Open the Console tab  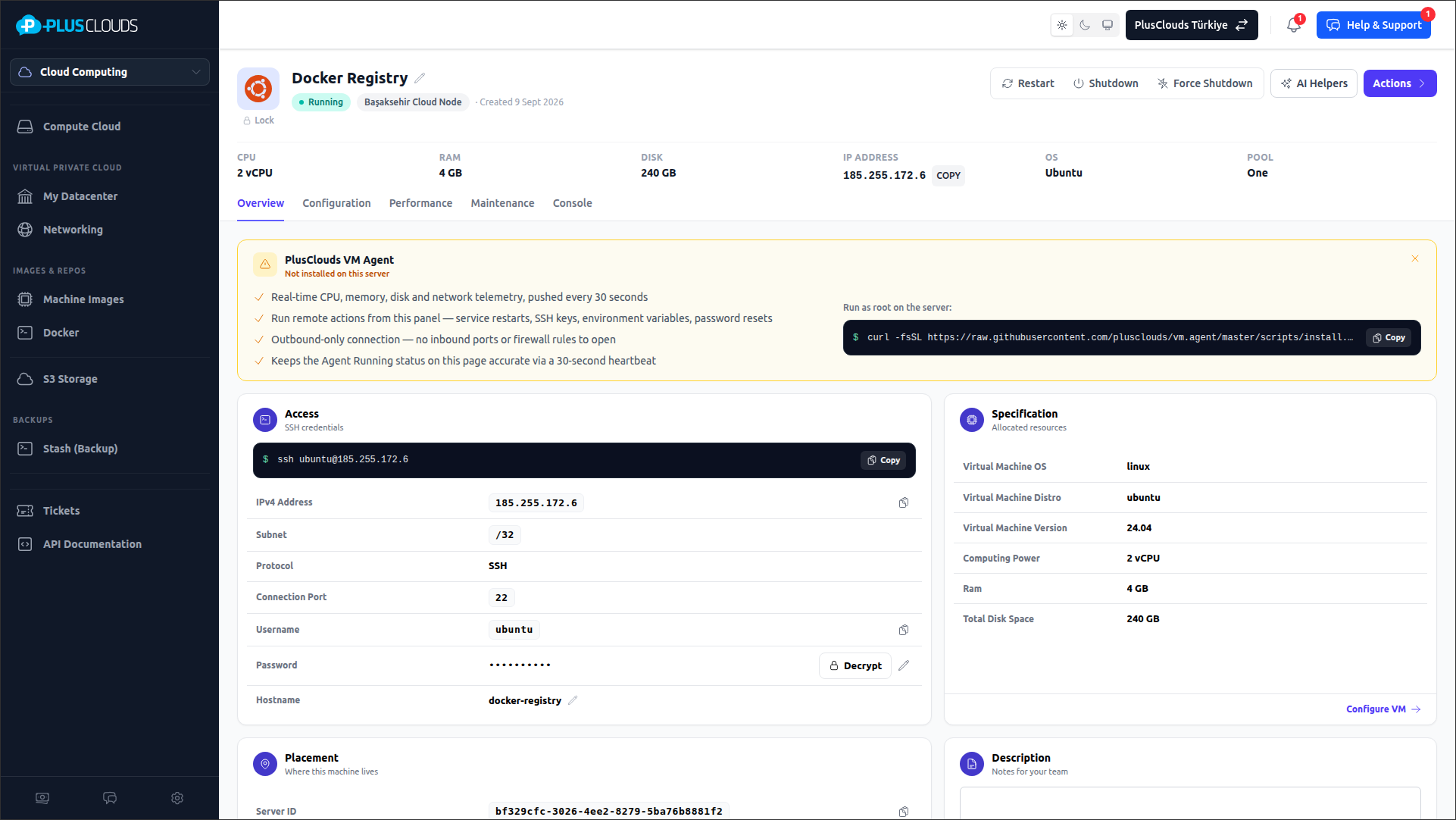point(573,203)
